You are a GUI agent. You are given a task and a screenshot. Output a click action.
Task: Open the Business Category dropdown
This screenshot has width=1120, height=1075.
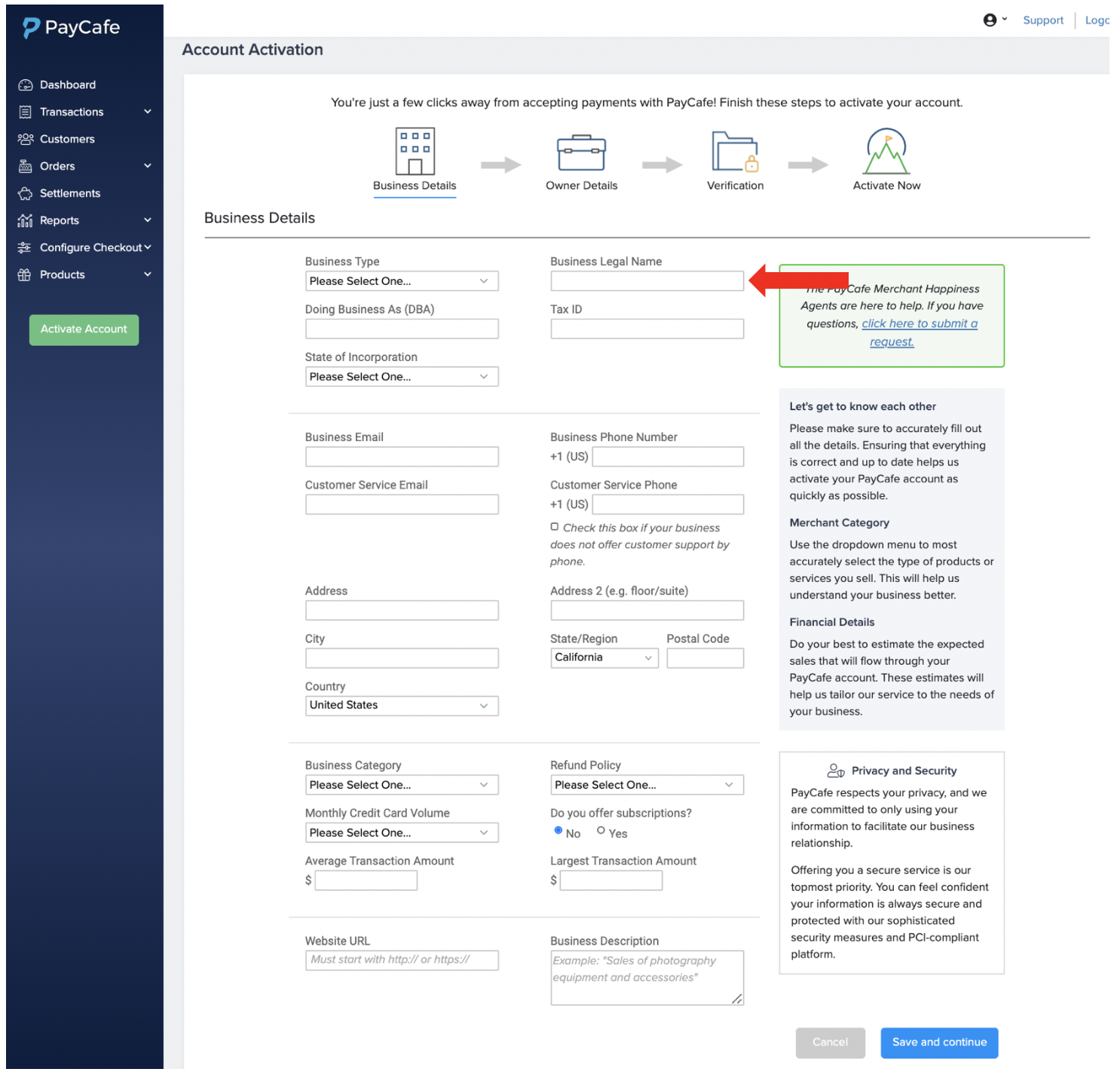pos(402,786)
